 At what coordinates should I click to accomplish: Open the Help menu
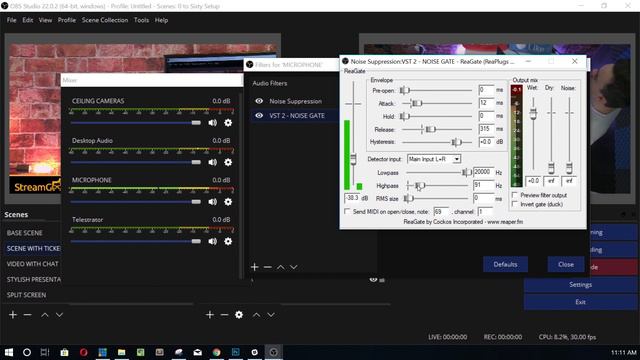[161, 20]
